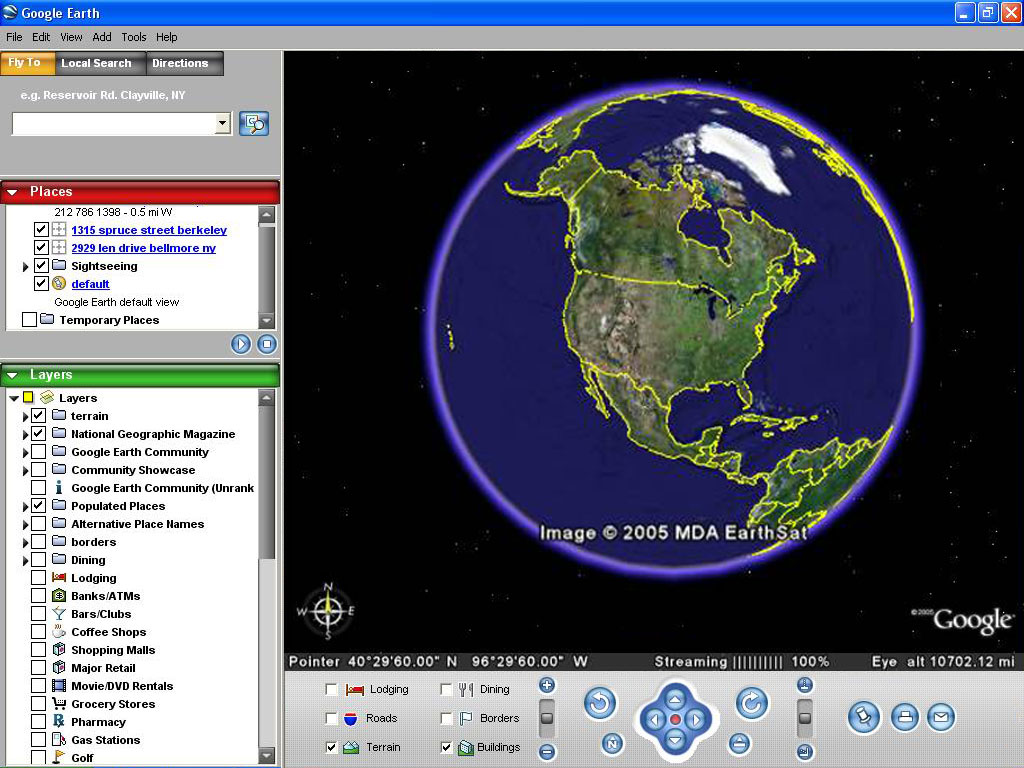1024x768 pixels.
Task: Click the compass rose on the globe view
Action: coord(328,611)
